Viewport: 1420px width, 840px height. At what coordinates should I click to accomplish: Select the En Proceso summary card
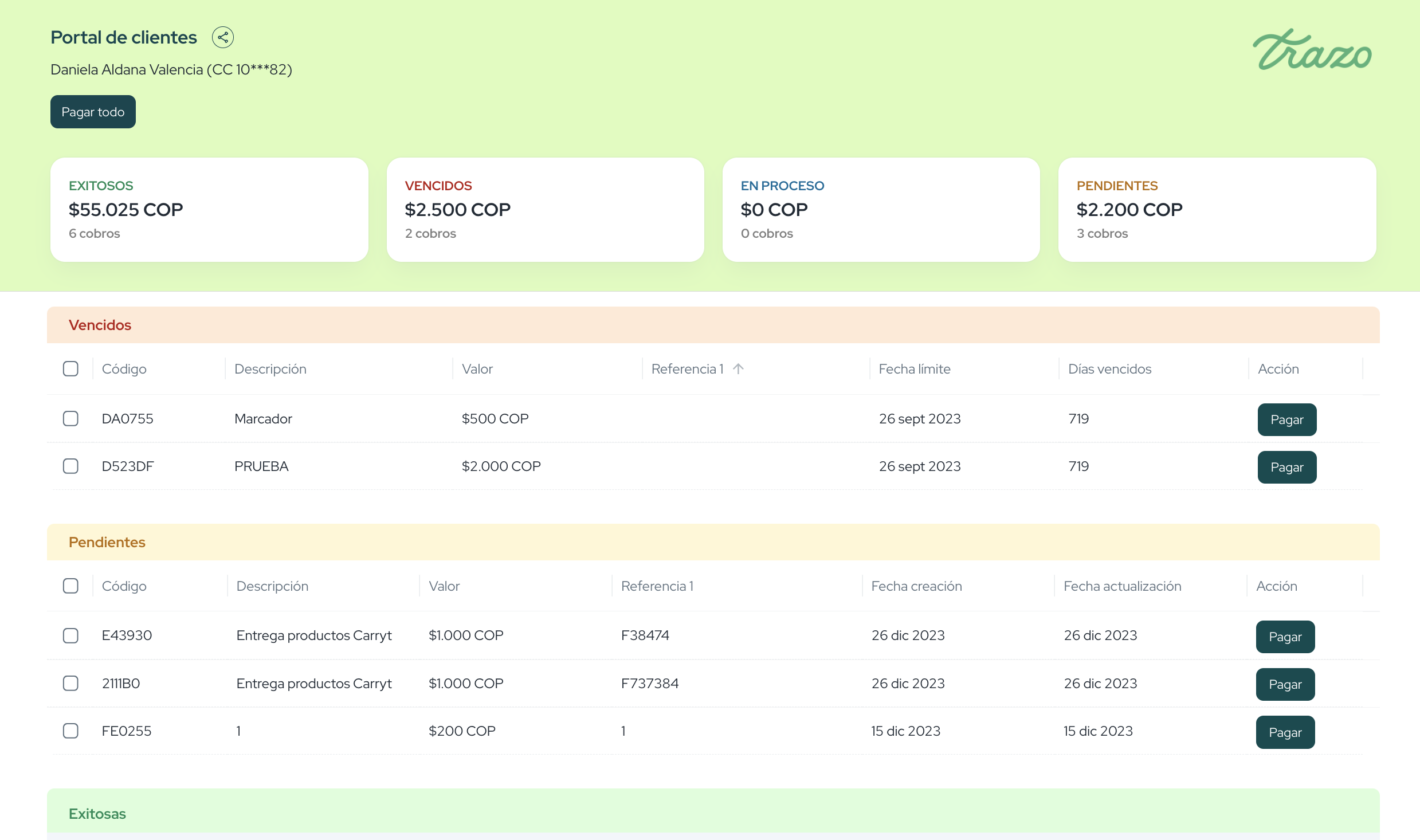[x=880, y=210]
